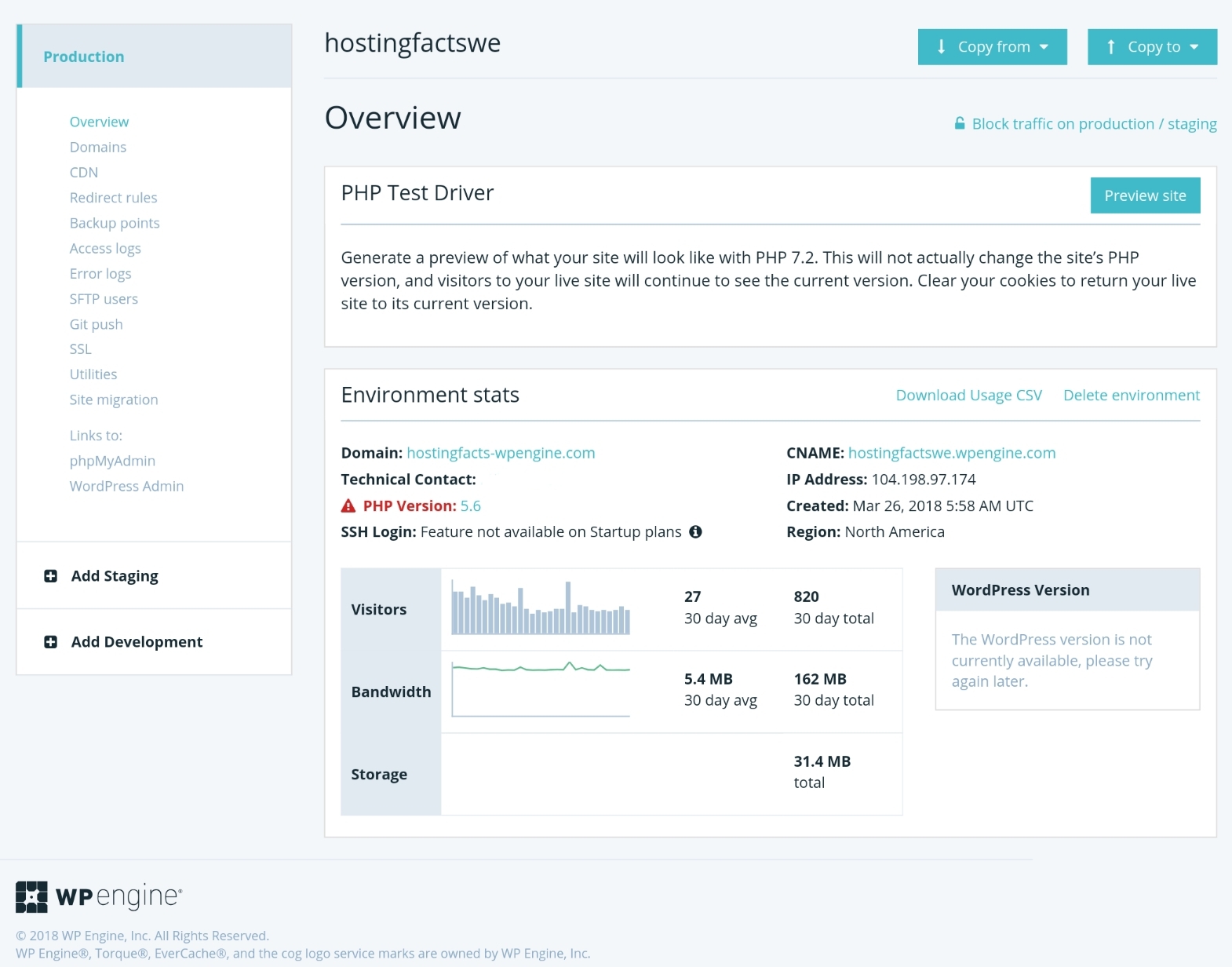The height and width of the screenshot is (967, 1232).
Task: Click the up arrow icon on Copy to
Action: coord(1111,47)
